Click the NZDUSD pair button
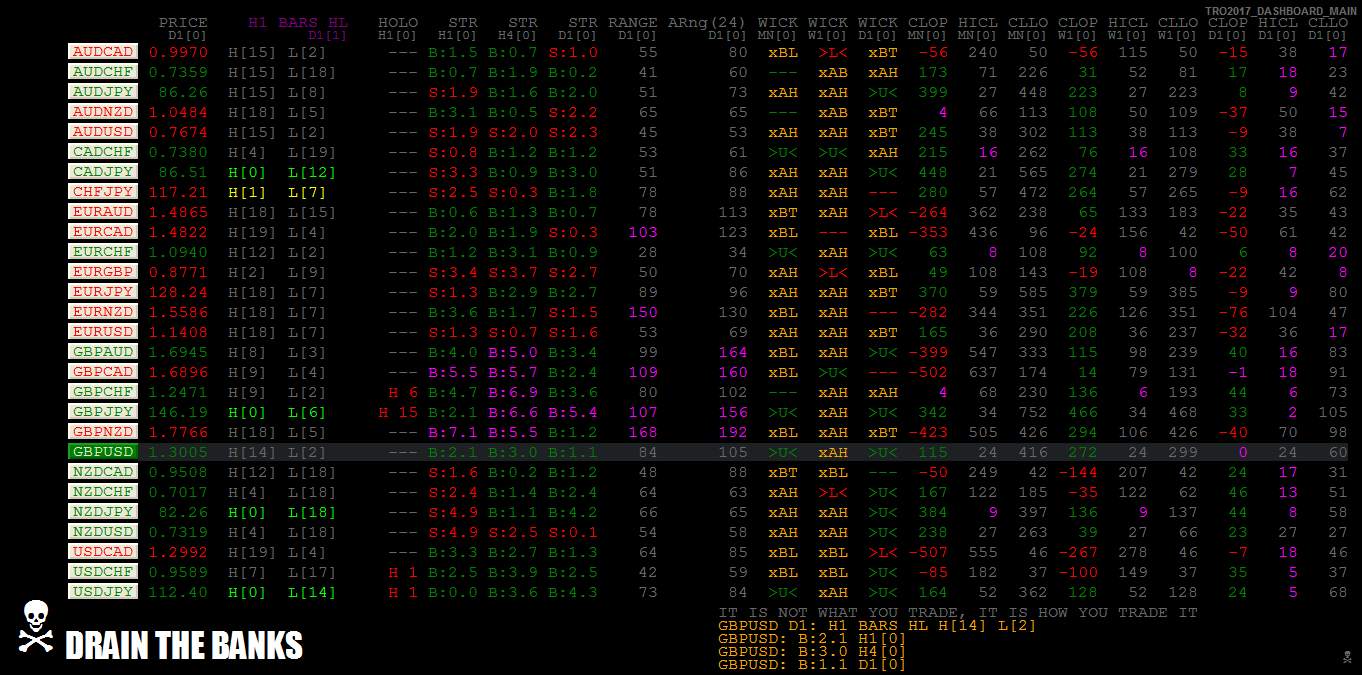1362x675 pixels. (103, 532)
